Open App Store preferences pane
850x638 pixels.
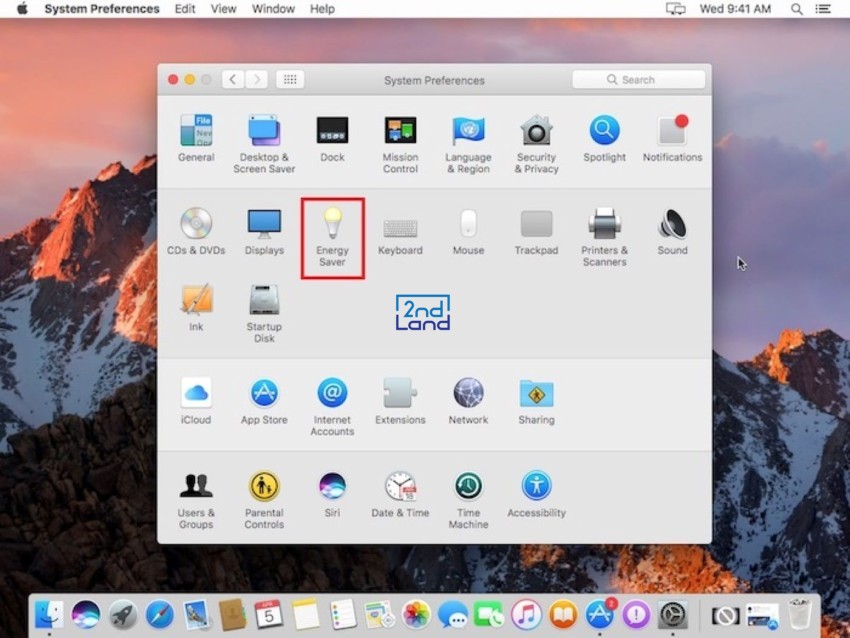point(264,401)
